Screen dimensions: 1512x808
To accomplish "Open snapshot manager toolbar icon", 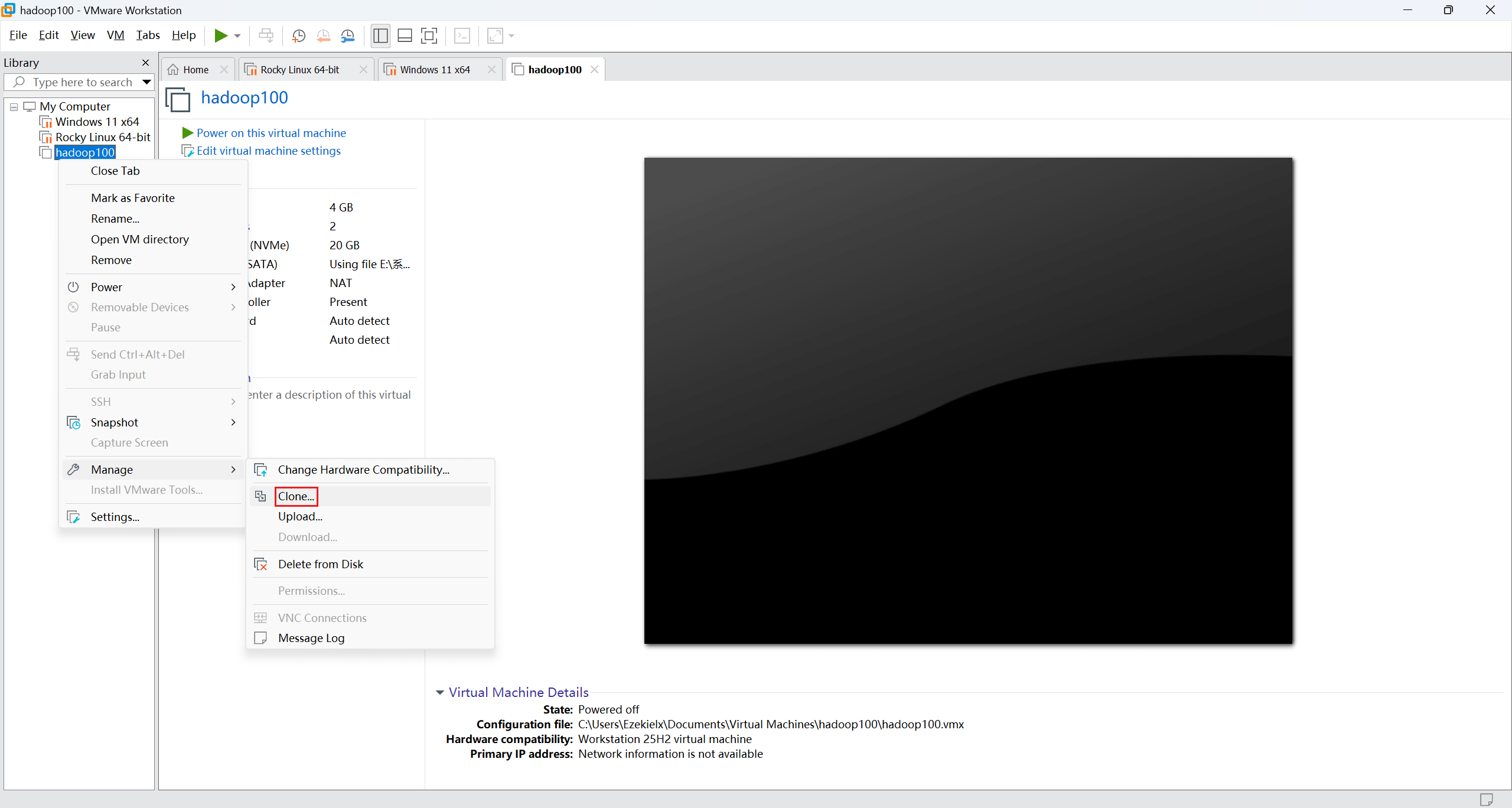I will coord(348,36).
